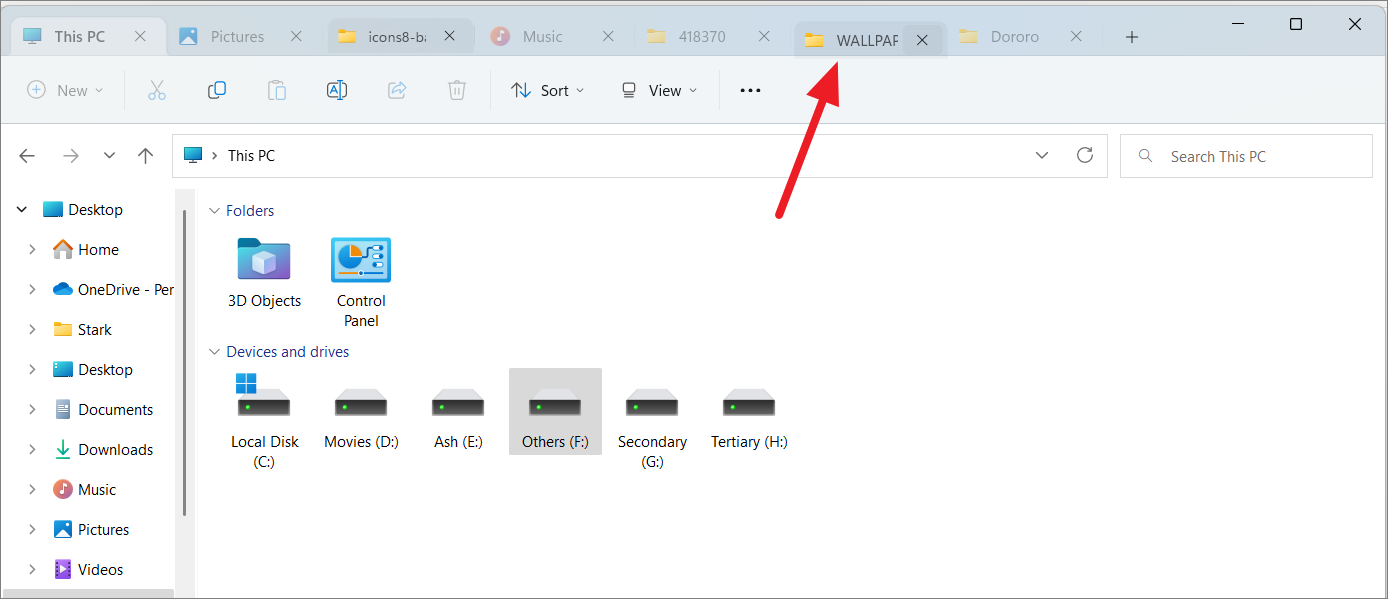Open recent locations dropdown chevron

[110, 156]
